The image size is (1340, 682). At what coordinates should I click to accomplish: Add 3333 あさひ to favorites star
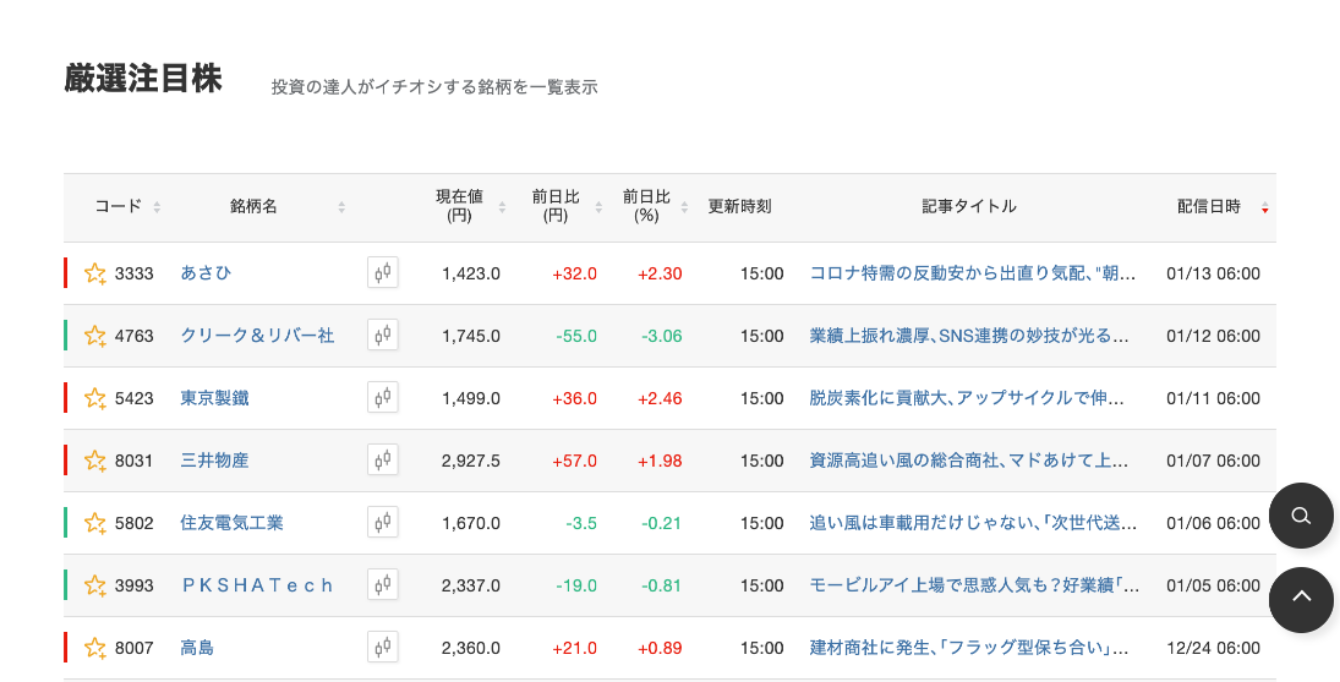coord(95,273)
